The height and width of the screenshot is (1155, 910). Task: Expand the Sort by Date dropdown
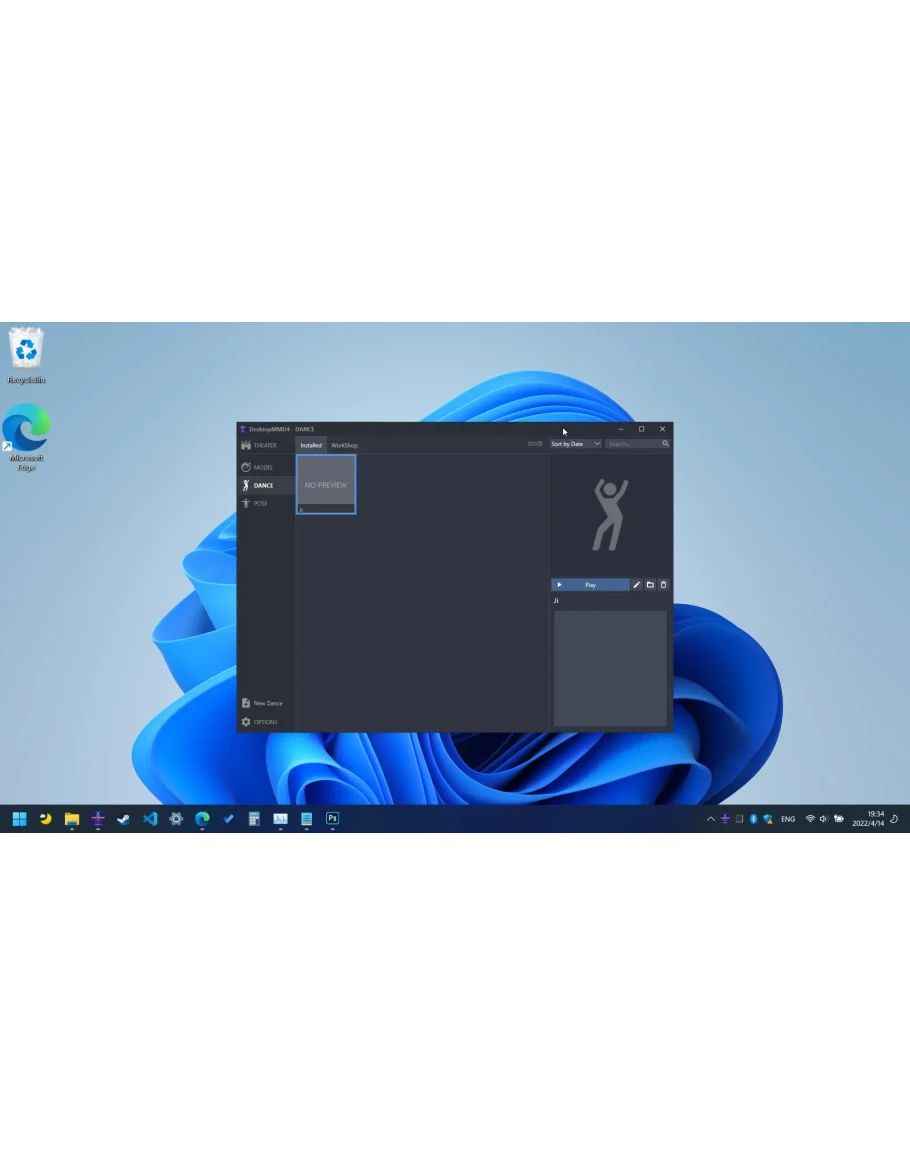coord(575,444)
